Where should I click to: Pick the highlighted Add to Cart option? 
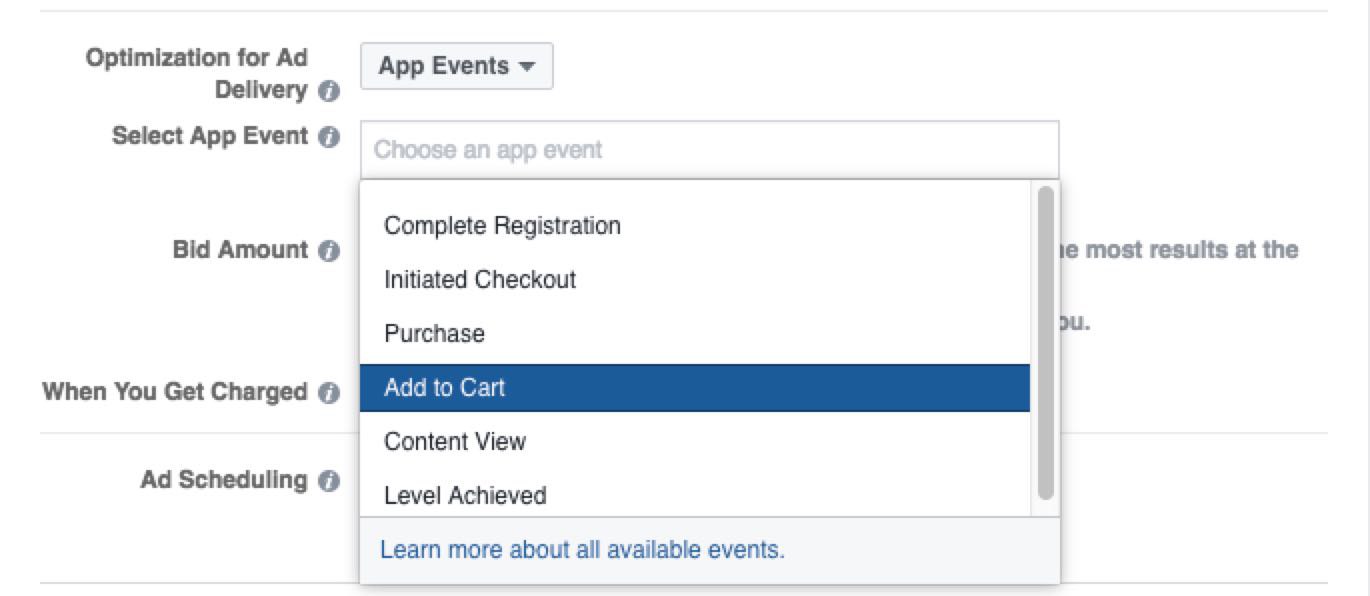point(695,388)
